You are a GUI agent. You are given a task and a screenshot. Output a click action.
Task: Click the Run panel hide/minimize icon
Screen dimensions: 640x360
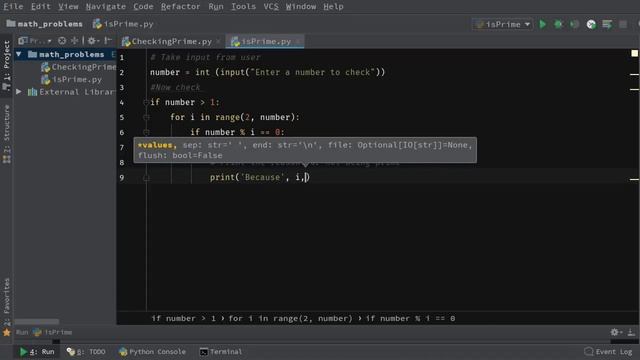click(631, 333)
